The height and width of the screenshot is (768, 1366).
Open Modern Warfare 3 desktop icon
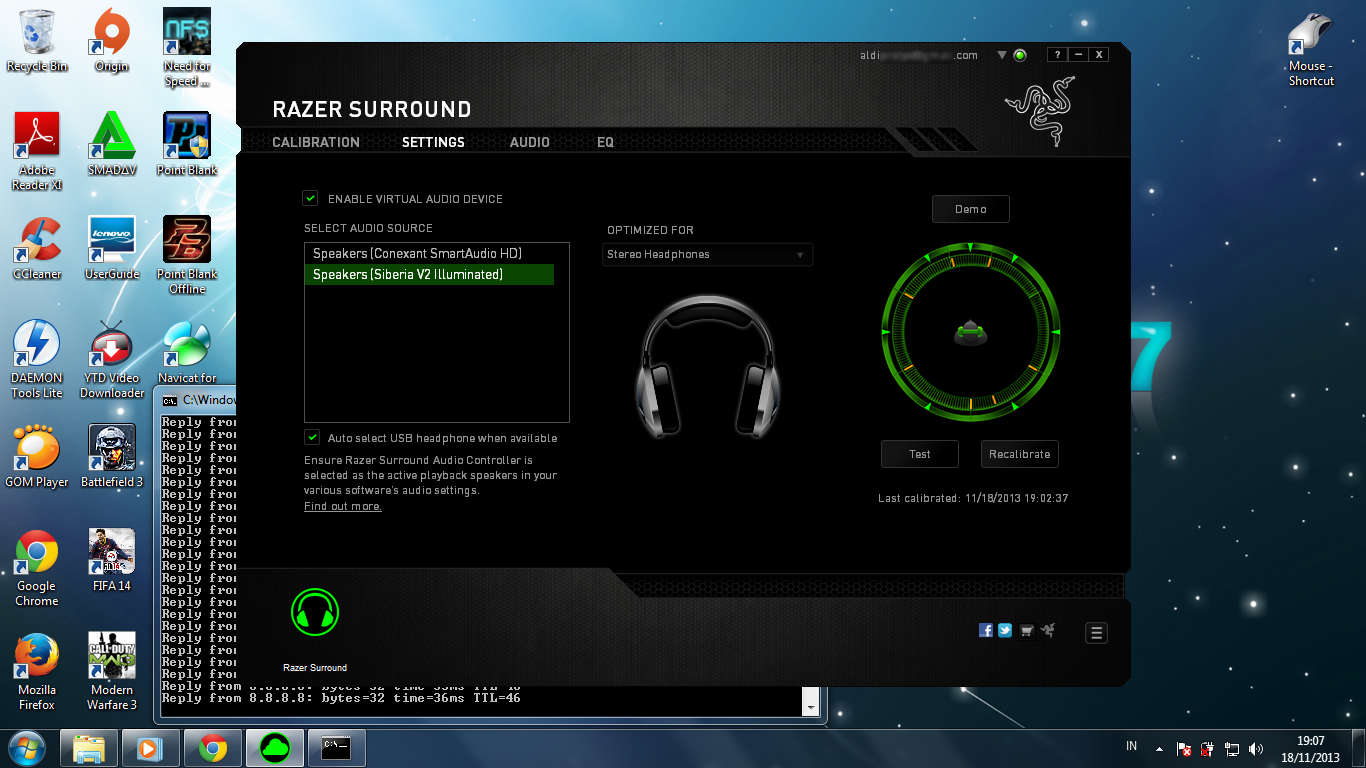pyautogui.click(x=111, y=671)
